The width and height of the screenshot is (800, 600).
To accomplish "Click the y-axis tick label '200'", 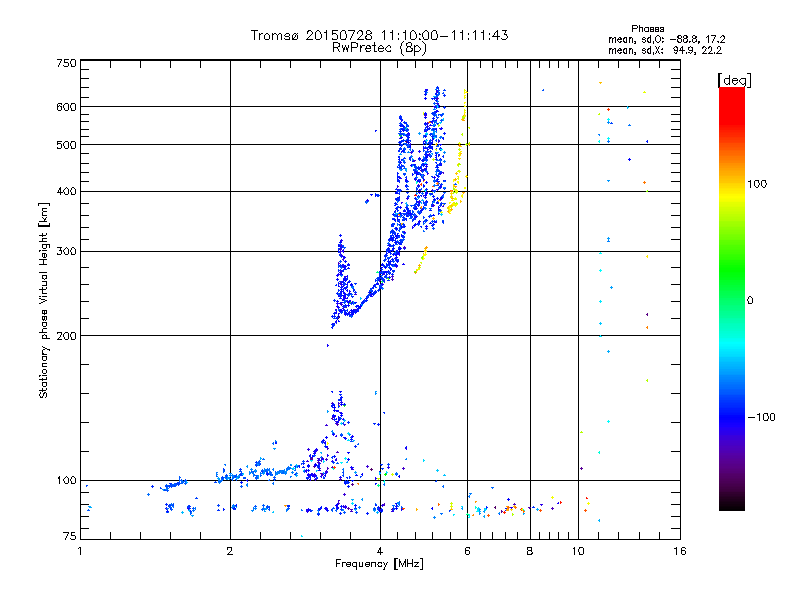I will (66, 336).
